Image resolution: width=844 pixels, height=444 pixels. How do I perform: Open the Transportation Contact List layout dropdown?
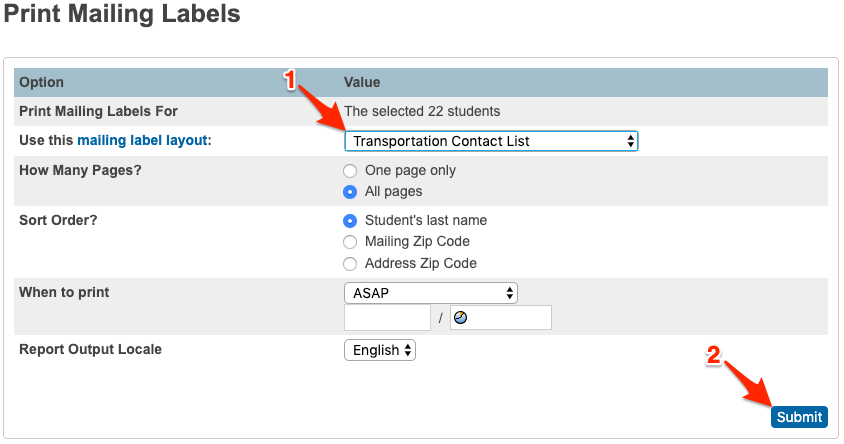pyautogui.click(x=491, y=141)
